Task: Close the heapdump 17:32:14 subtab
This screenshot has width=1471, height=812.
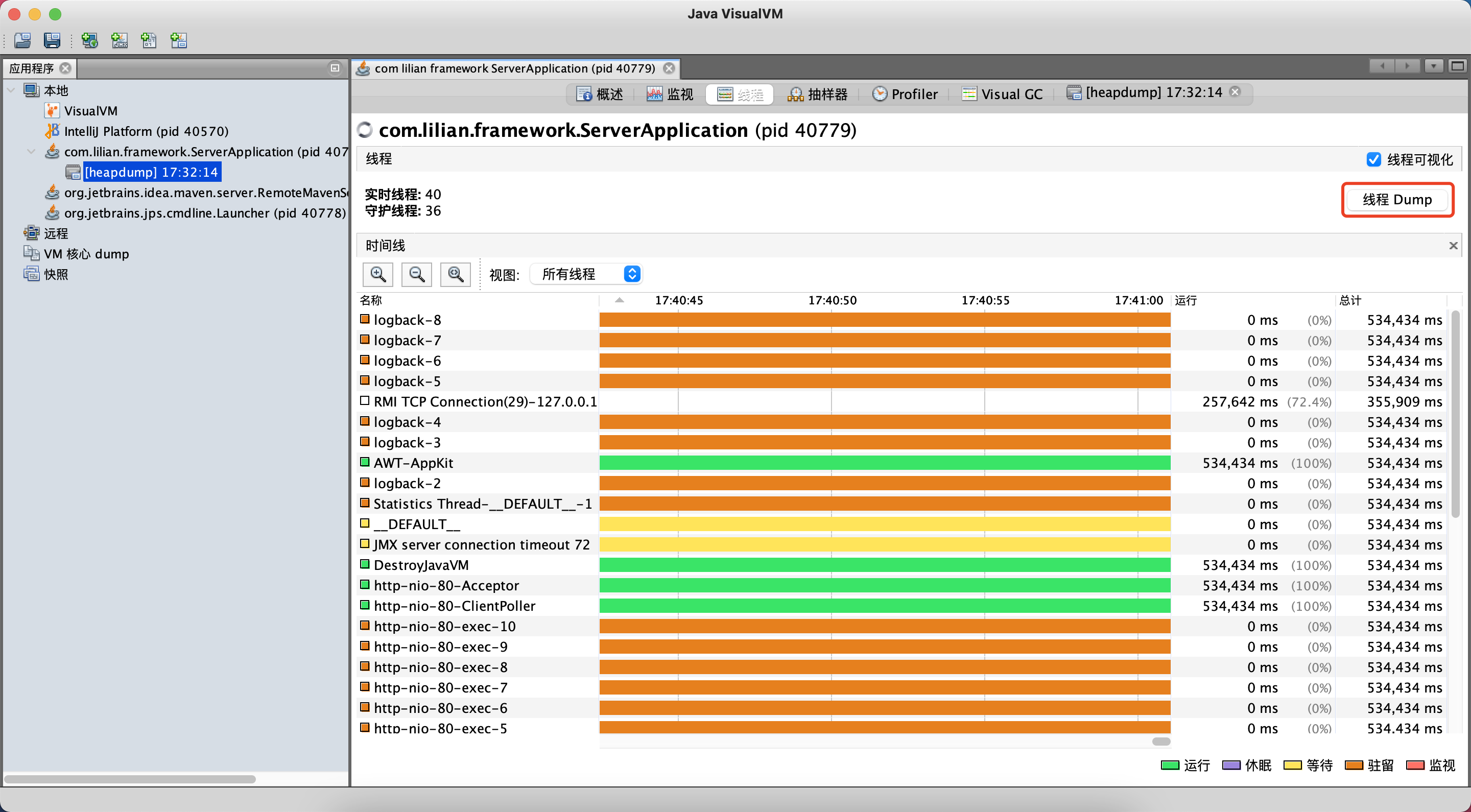Action: 1235,92
